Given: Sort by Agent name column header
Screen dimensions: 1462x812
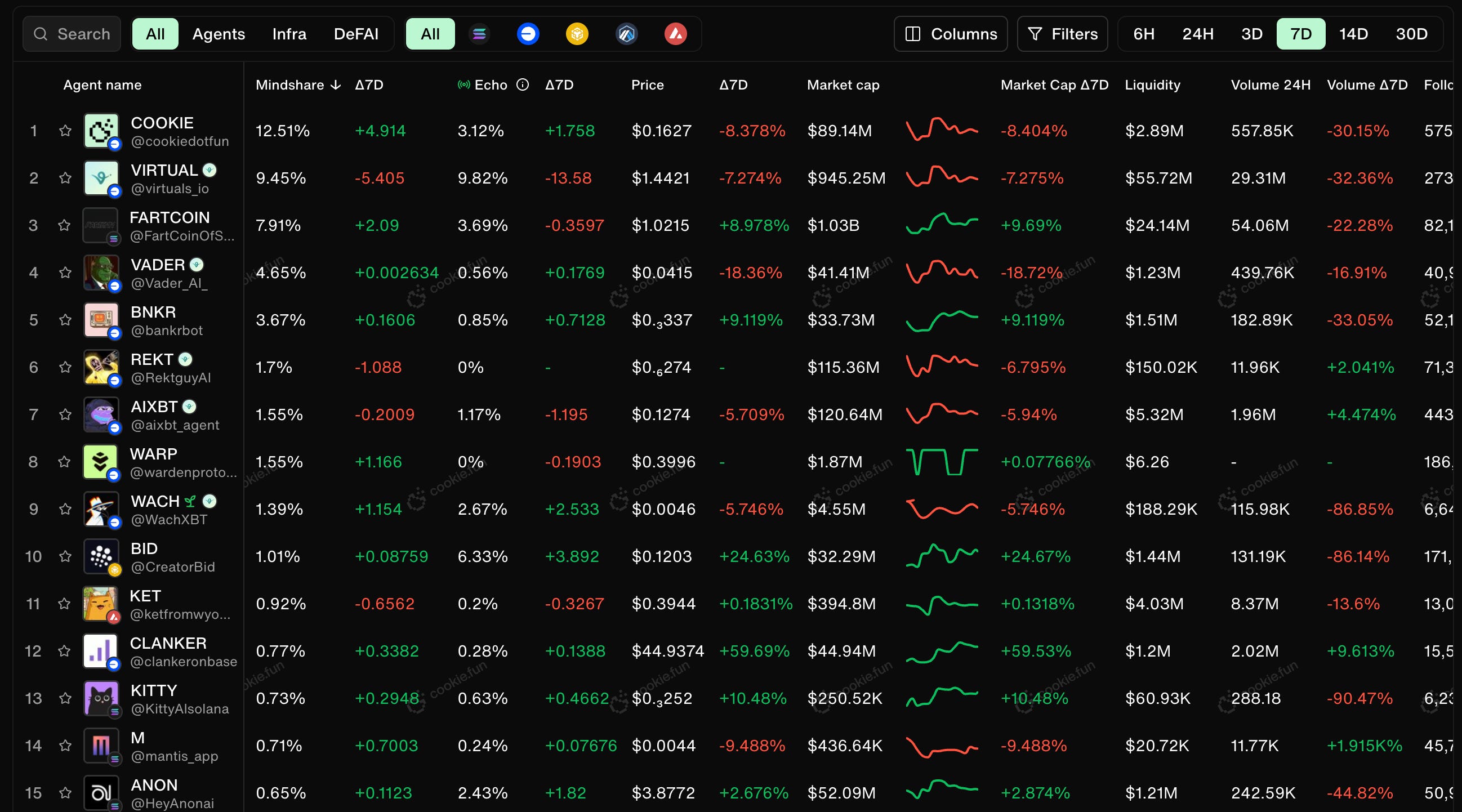Looking at the screenshot, I should pyautogui.click(x=102, y=84).
